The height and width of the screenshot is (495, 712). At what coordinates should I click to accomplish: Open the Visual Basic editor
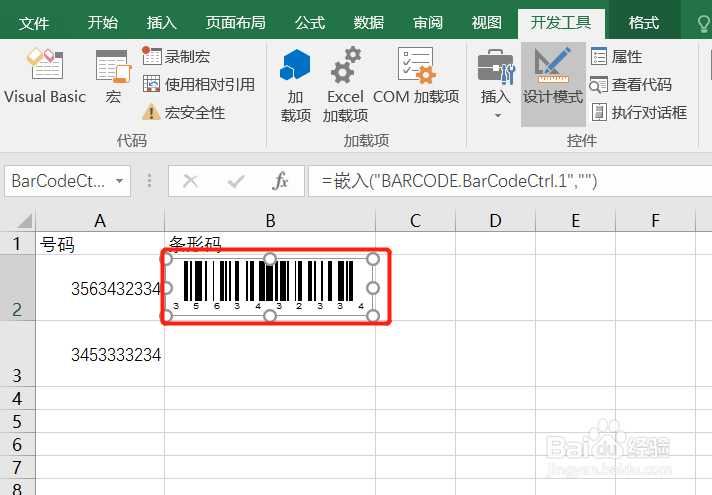[x=45, y=76]
